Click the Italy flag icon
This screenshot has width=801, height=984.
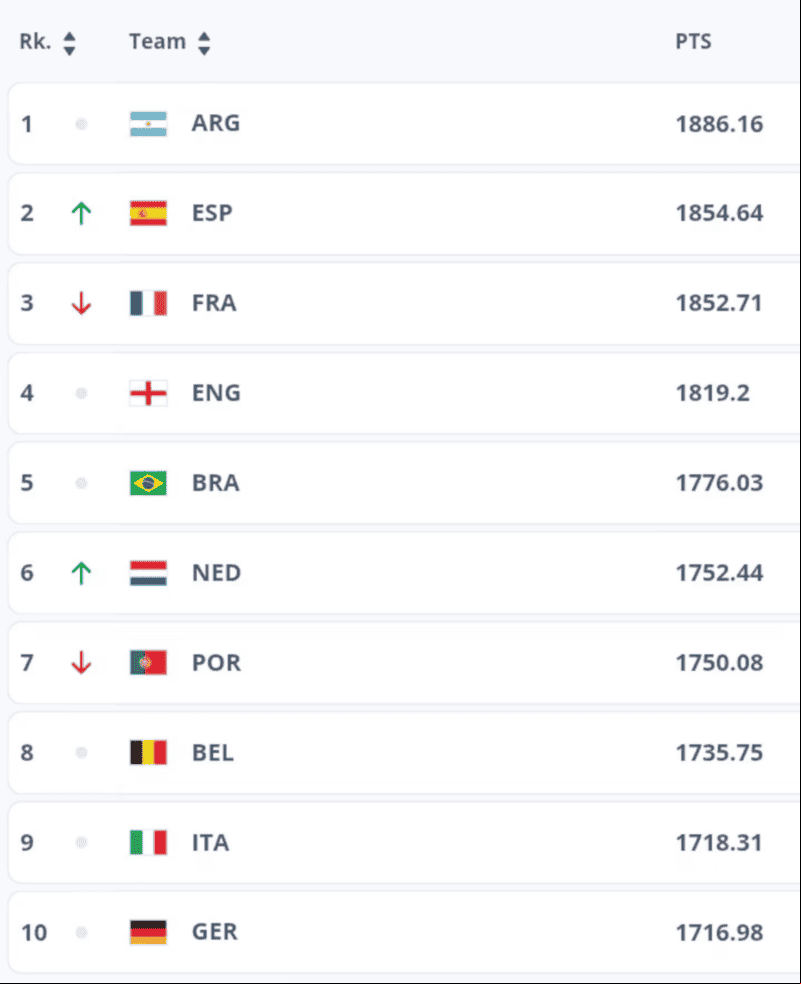[148, 842]
